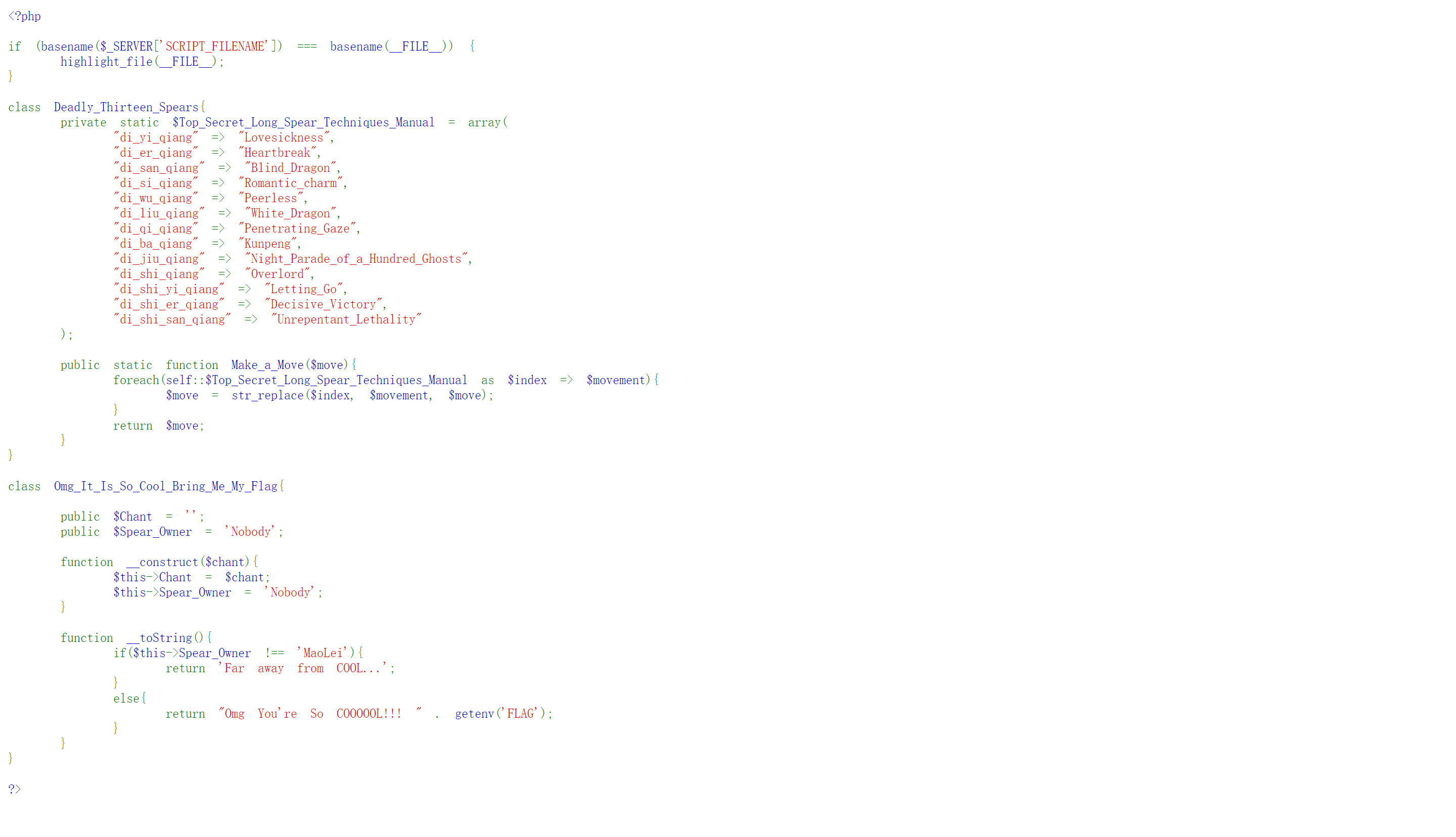Click the str_replace function call
This screenshot has width=1456, height=837.
coord(267,396)
